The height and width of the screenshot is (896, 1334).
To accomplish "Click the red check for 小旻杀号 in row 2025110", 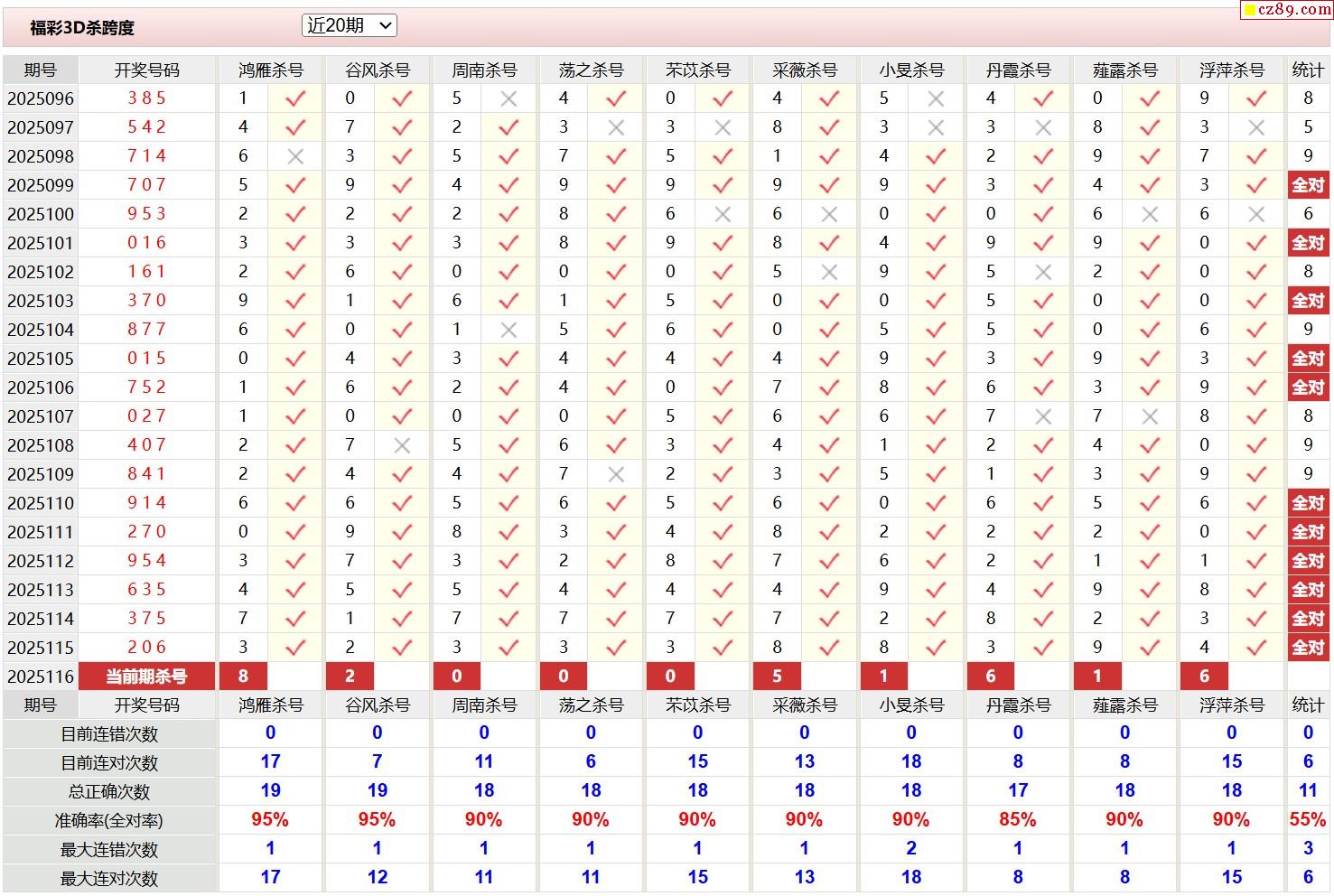I will tap(936, 503).
